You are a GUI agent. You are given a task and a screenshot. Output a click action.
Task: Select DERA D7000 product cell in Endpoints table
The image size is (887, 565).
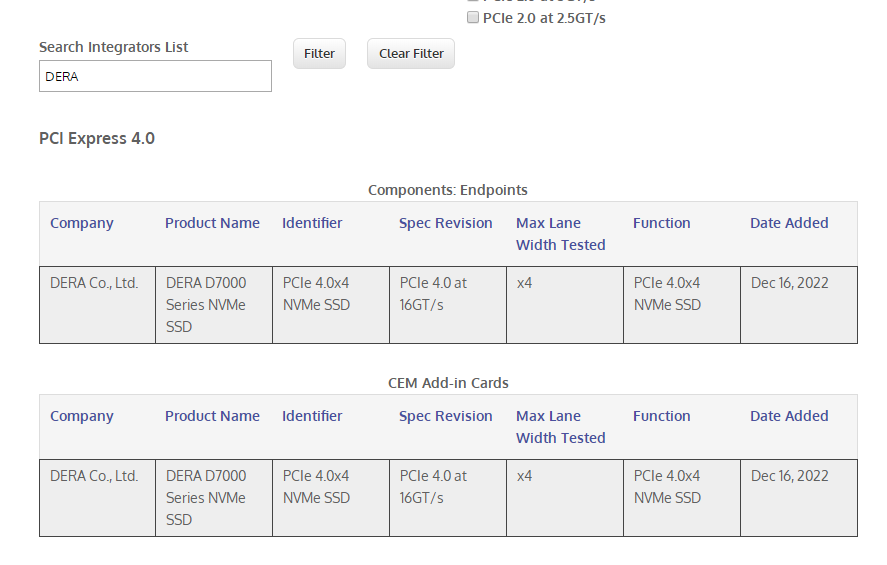206,305
